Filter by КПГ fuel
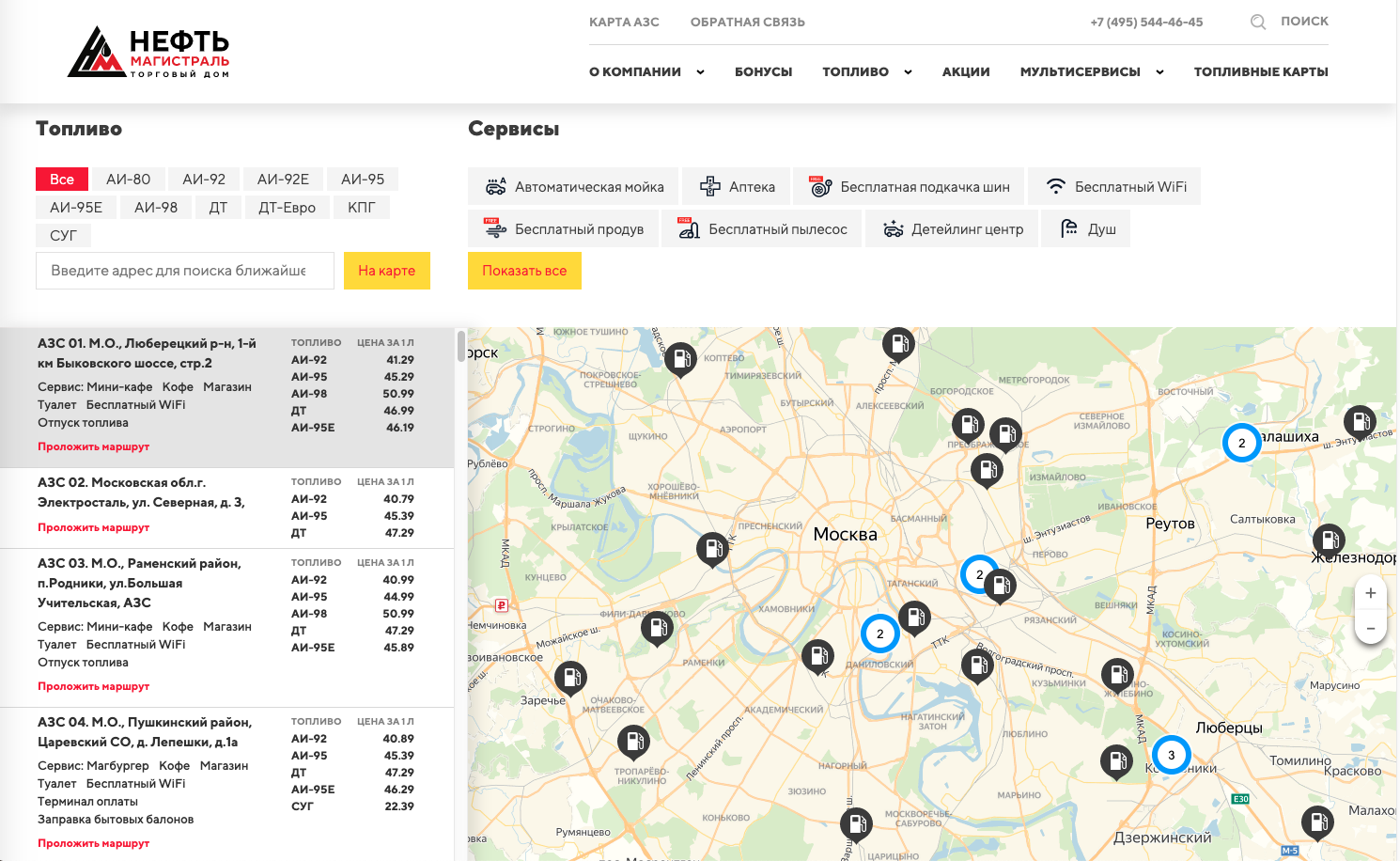Image resolution: width=1400 pixels, height=861 pixels. click(362, 207)
